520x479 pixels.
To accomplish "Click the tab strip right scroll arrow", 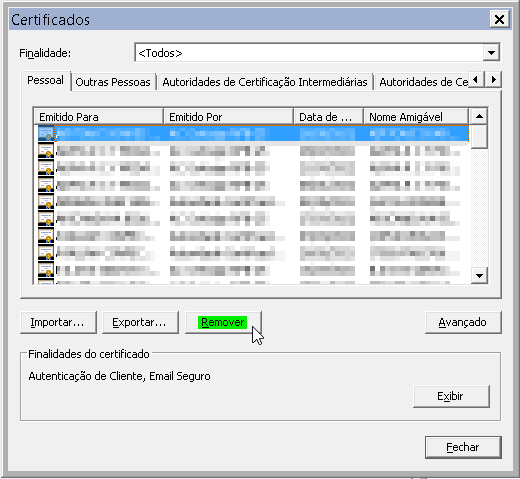I will pyautogui.click(x=493, y=80).
